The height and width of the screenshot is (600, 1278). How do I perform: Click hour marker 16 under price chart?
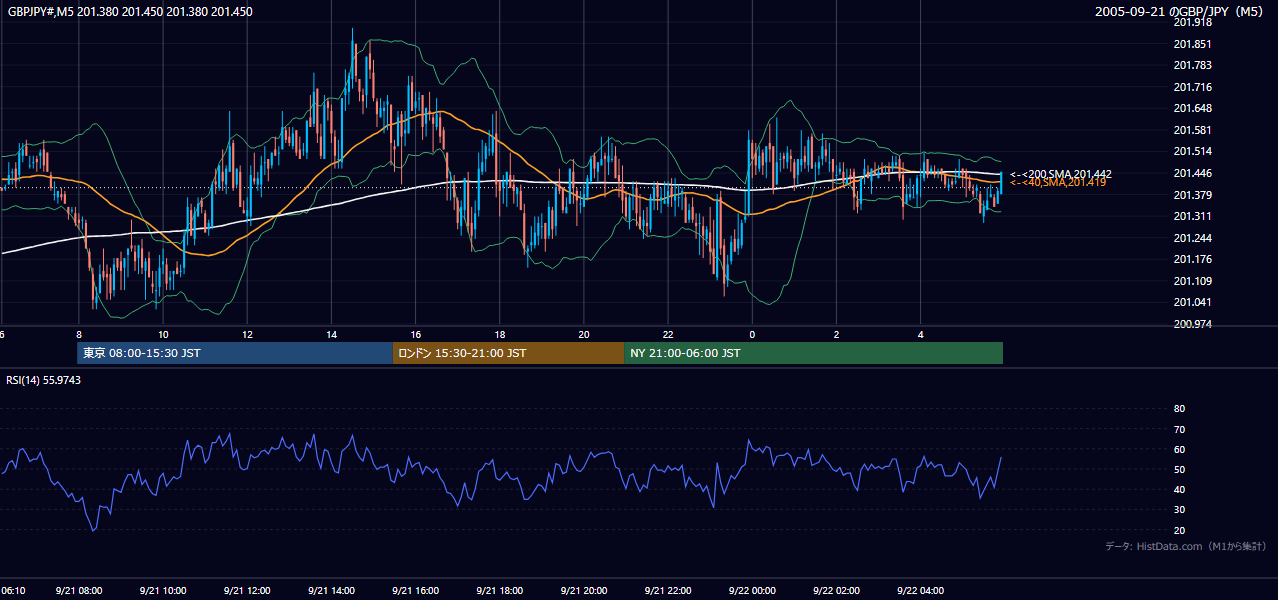[x=415, y=335]
